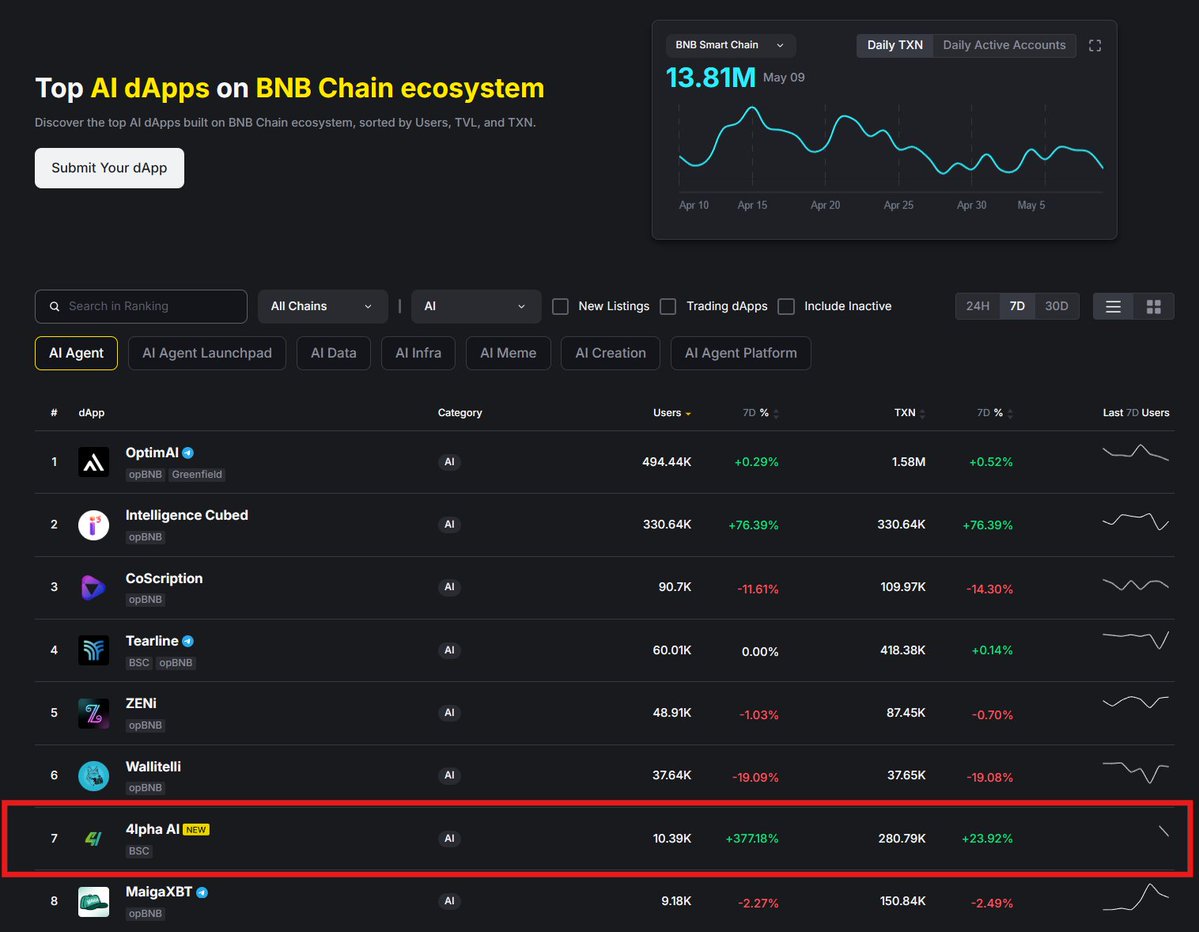
Task: Select the AI Agent tab
Action: pos(76,353)
